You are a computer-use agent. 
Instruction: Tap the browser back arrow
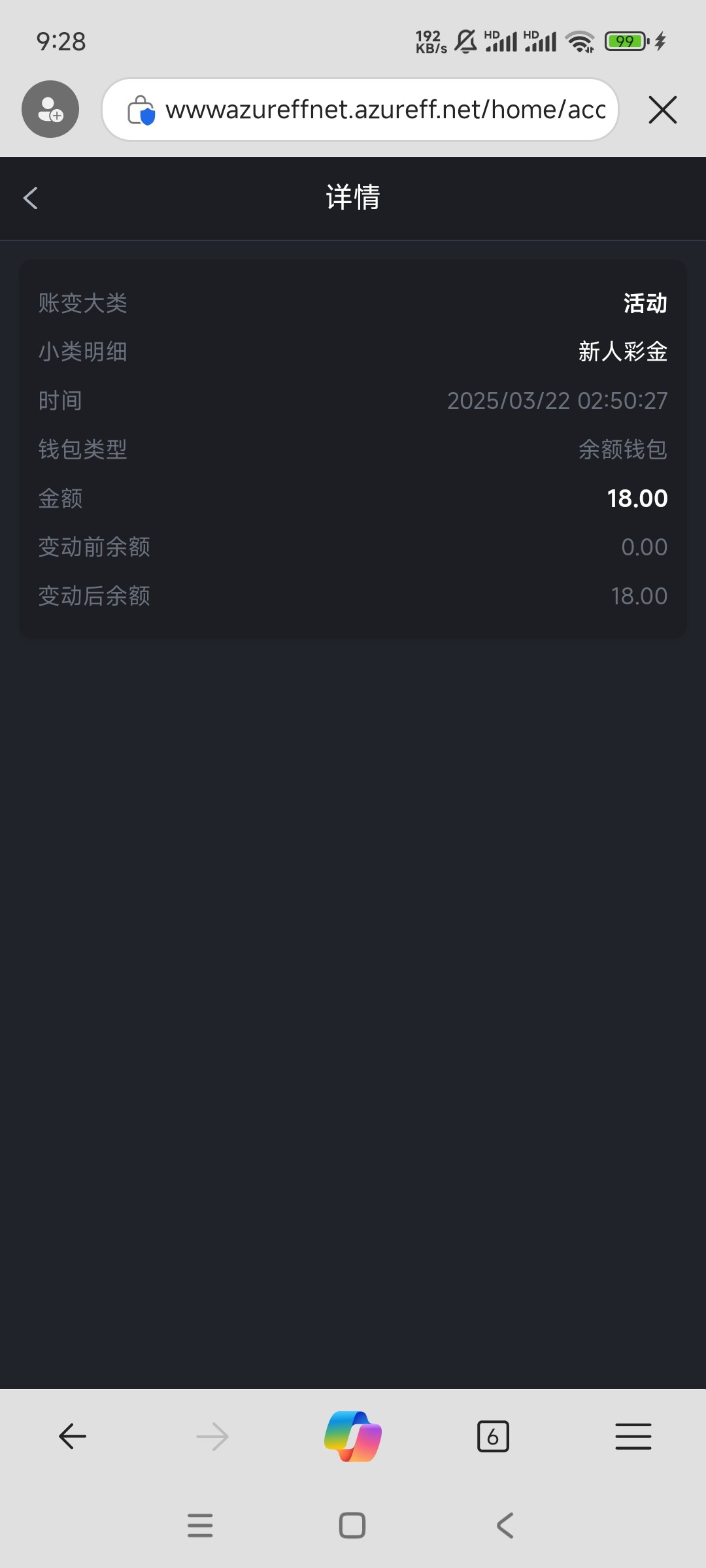coord(73,1437)
